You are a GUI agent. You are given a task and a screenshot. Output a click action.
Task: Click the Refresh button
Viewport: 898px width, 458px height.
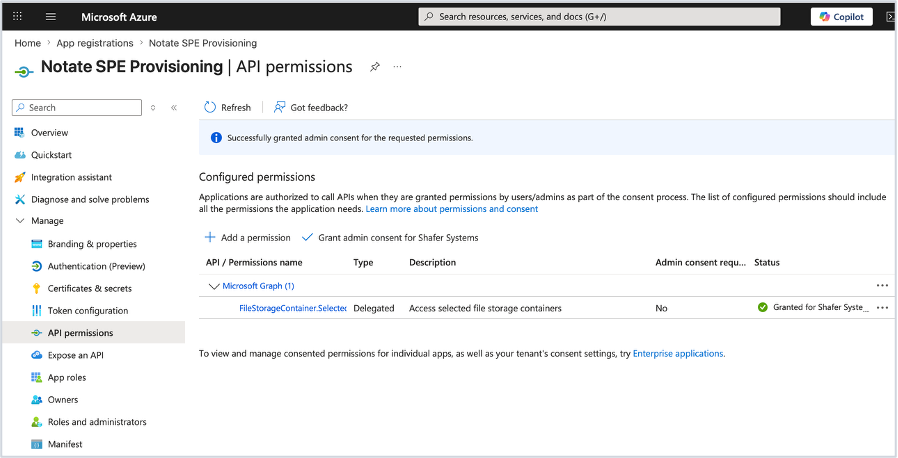(x=227, y=107)
